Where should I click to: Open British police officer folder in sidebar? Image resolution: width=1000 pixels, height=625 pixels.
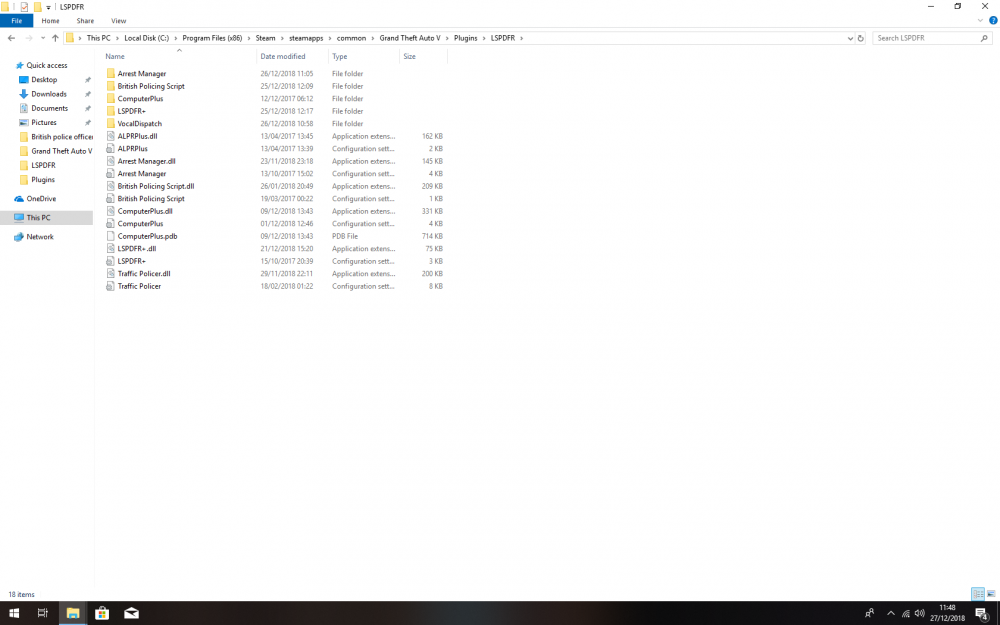click(61, 136)
